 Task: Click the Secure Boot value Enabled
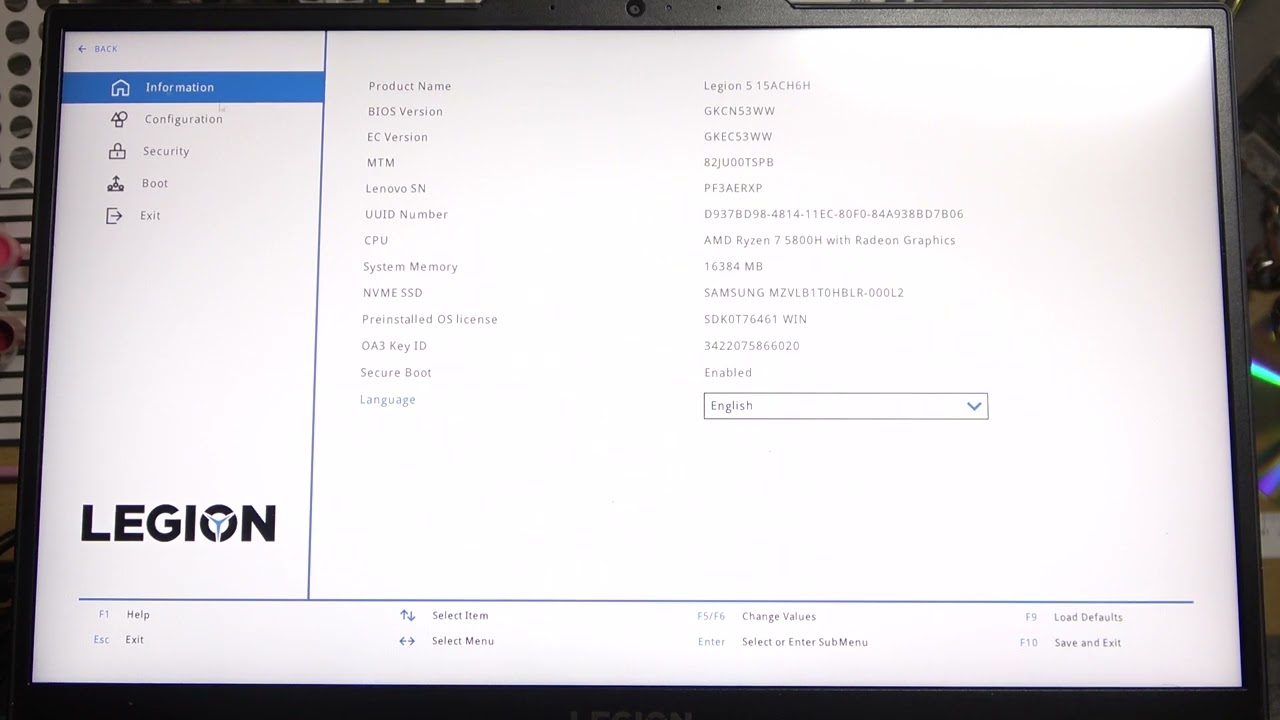pos(728,372)
